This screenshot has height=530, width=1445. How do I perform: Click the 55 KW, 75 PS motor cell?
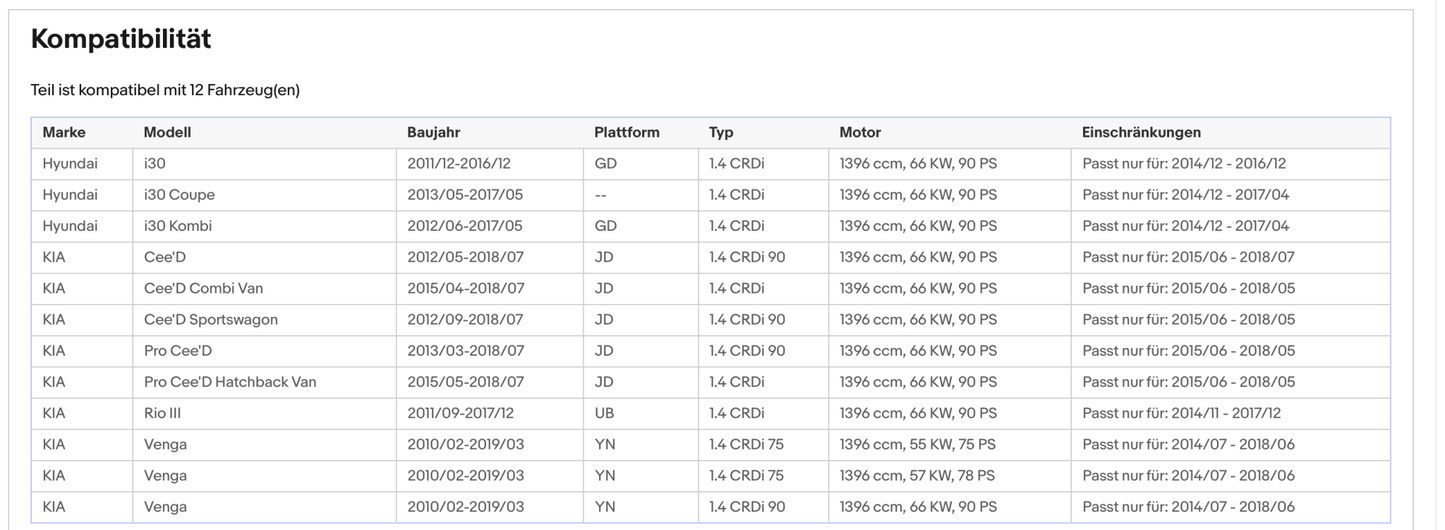917,444
